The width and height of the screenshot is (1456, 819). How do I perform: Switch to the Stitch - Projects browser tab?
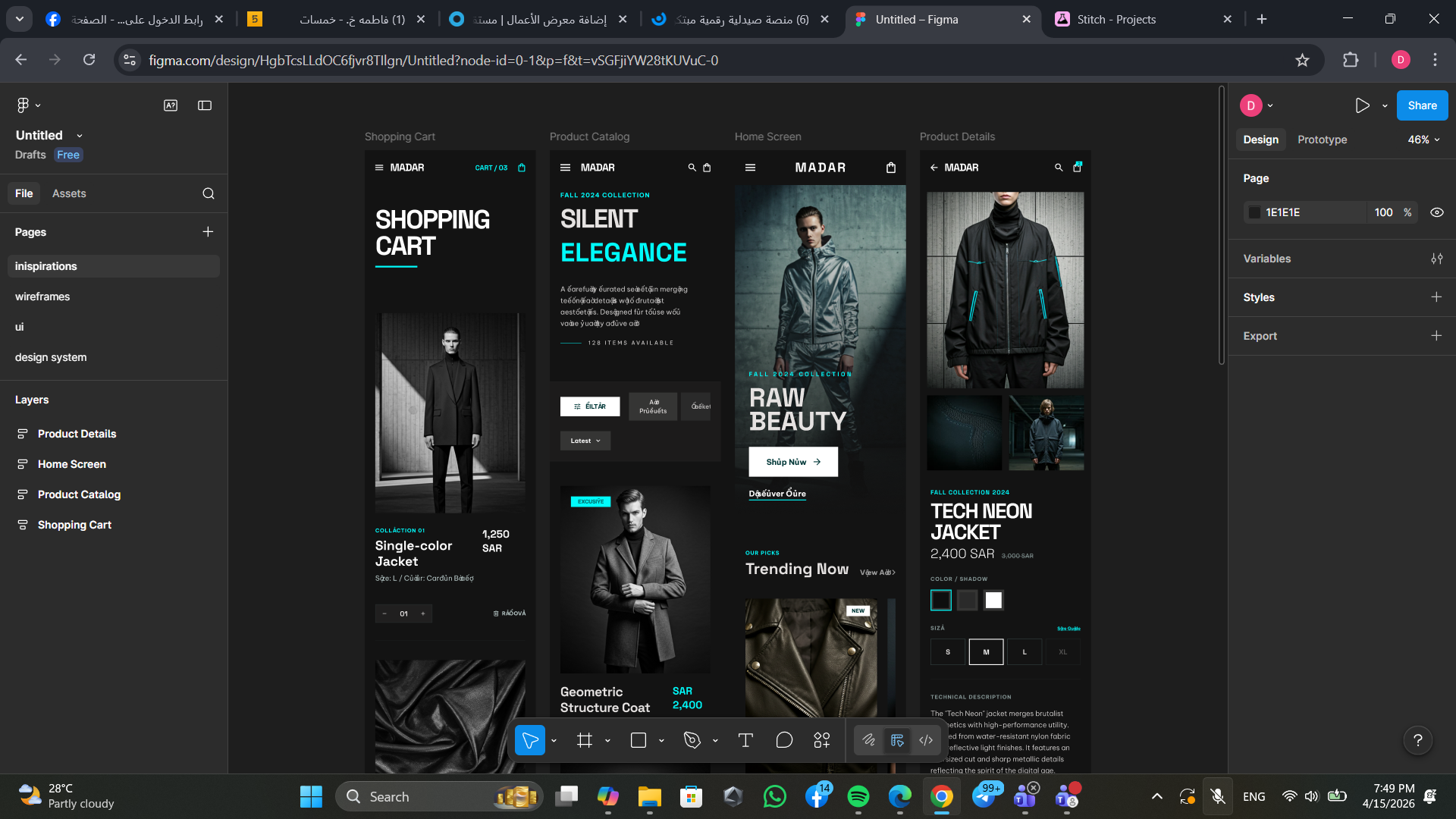pos(1144,20)
